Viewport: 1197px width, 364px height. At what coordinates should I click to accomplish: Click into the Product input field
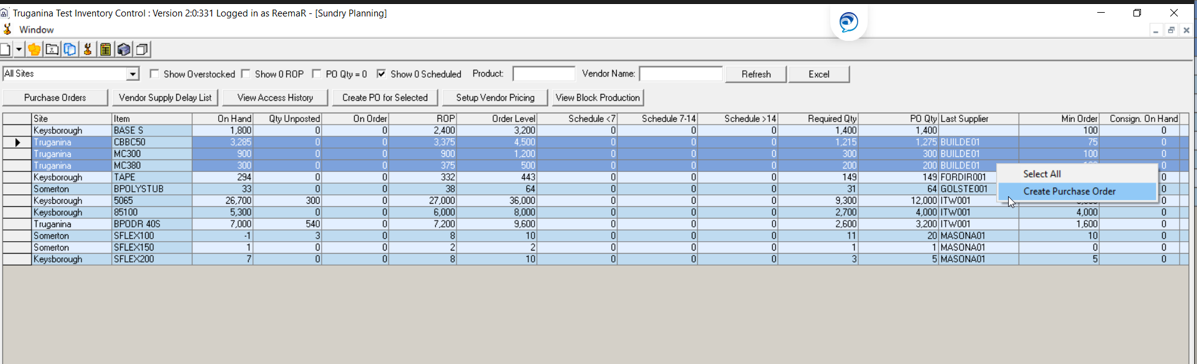click(x=544, y=74)
